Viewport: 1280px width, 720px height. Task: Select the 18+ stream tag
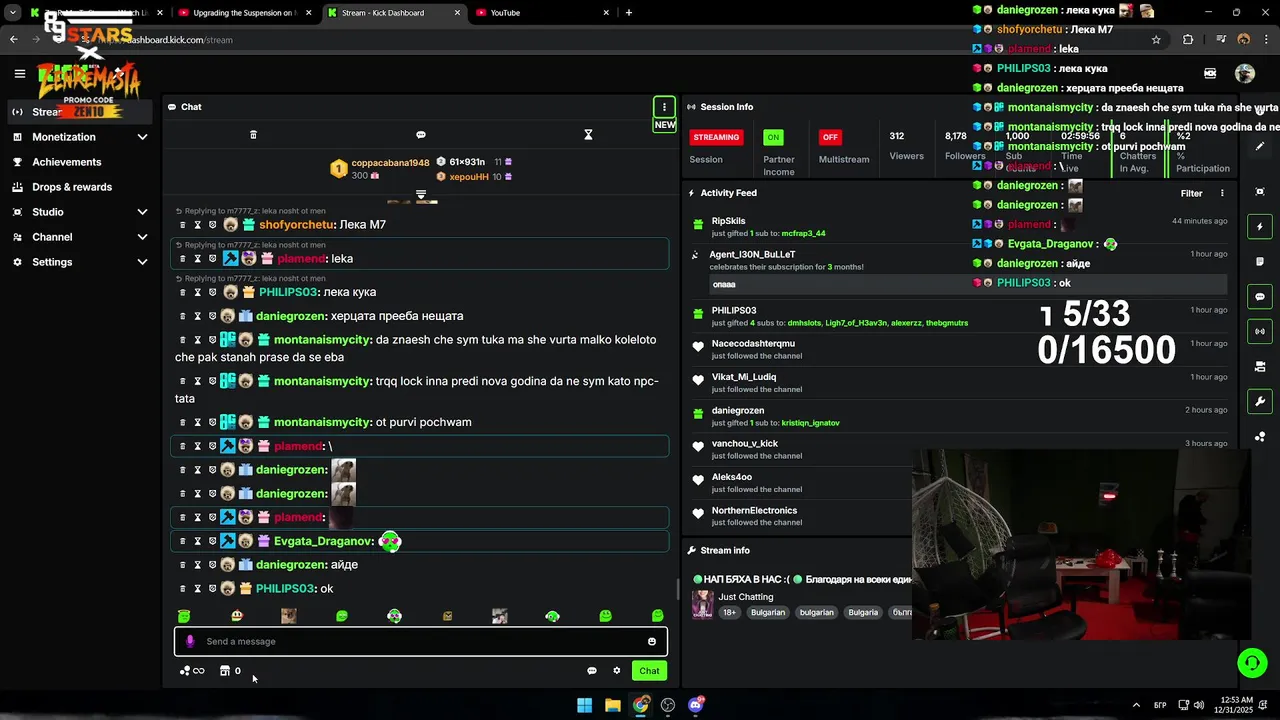[x=729, y=613]
